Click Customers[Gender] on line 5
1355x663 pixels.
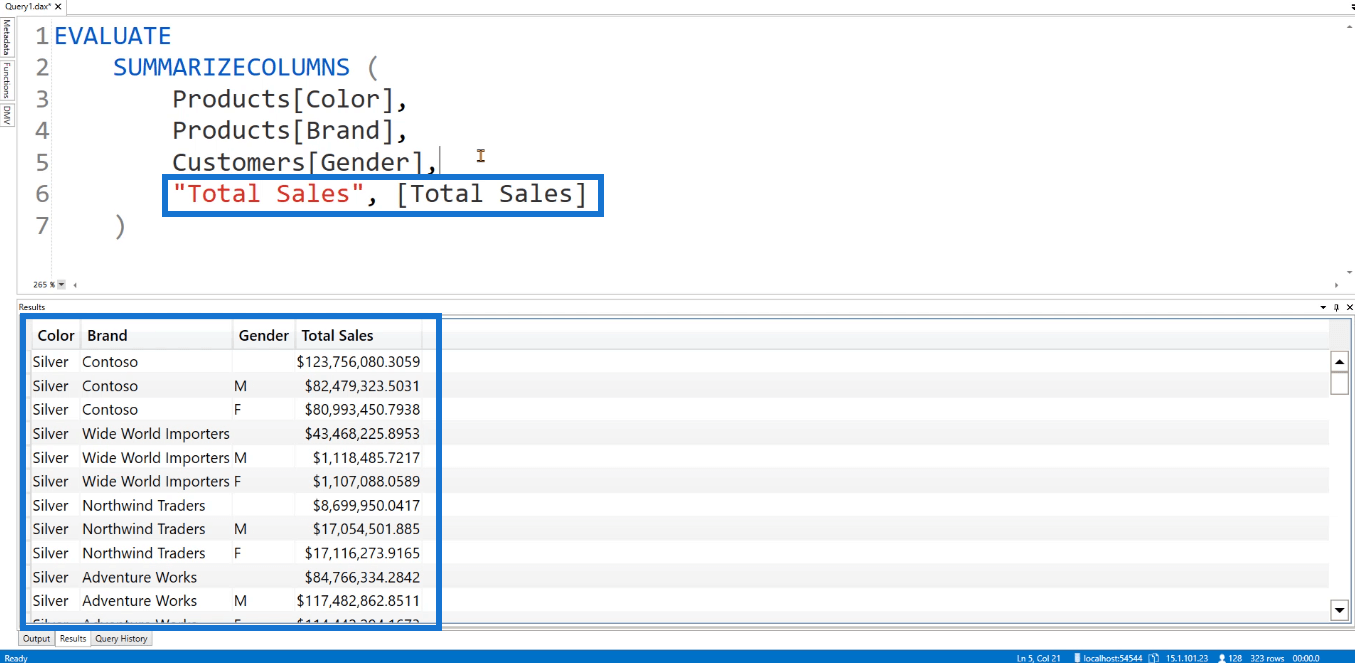pos(298,162)
